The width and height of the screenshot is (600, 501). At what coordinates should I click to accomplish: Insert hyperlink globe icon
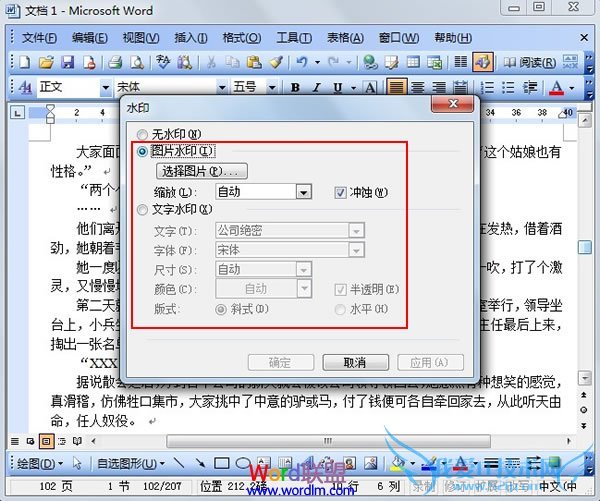[x=370, y=62]
